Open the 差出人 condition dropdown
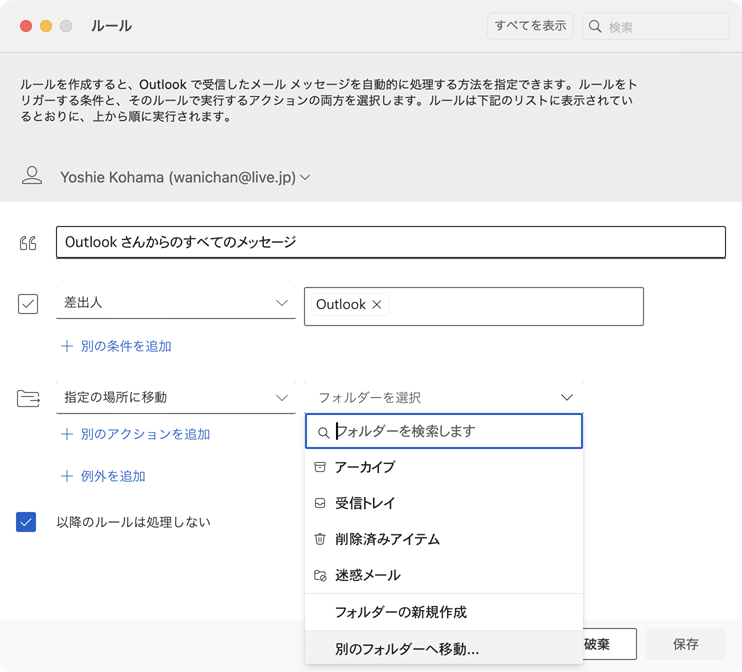 click(x=282, y=303)
